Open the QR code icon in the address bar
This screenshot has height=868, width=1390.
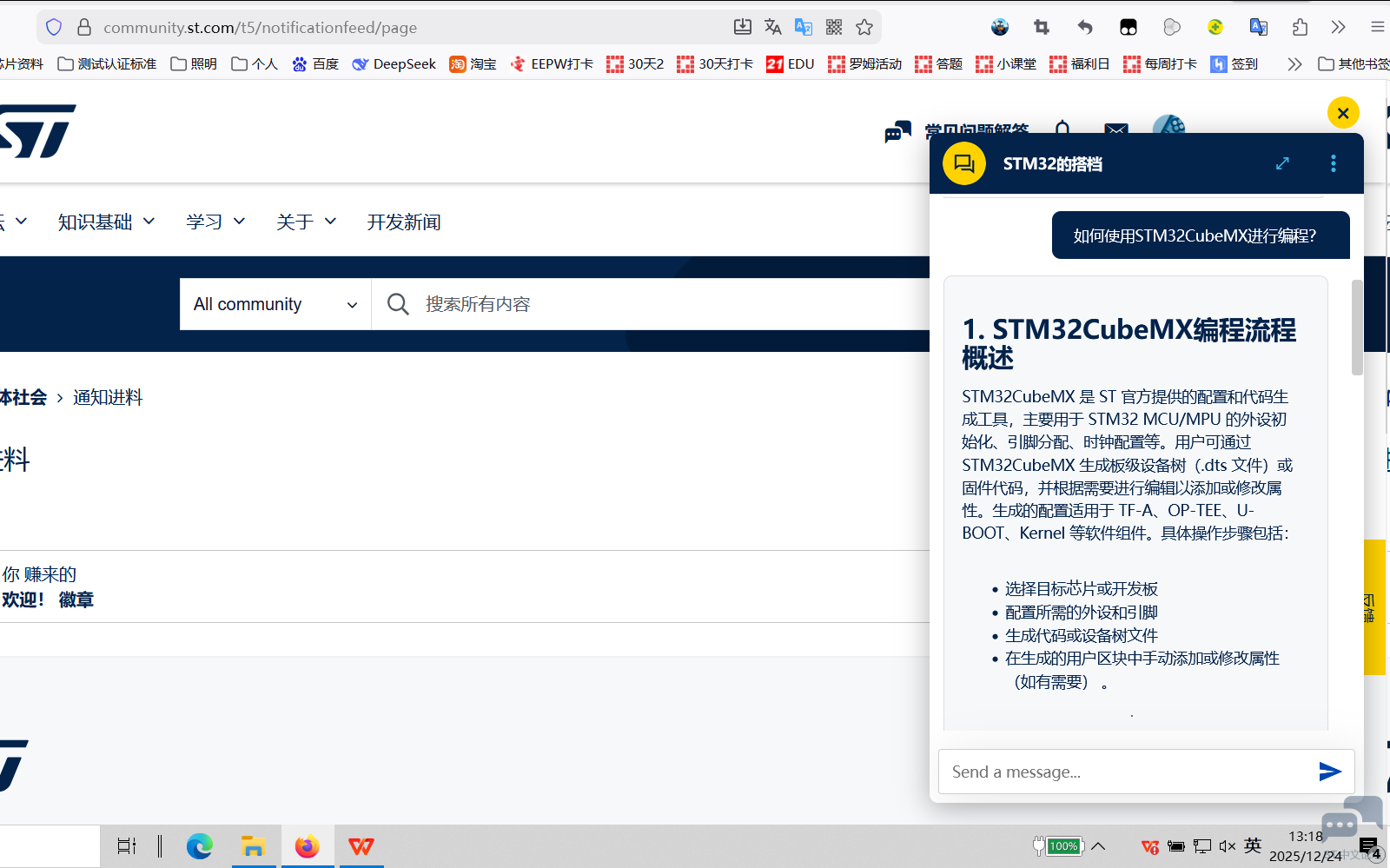pos(833,27)
